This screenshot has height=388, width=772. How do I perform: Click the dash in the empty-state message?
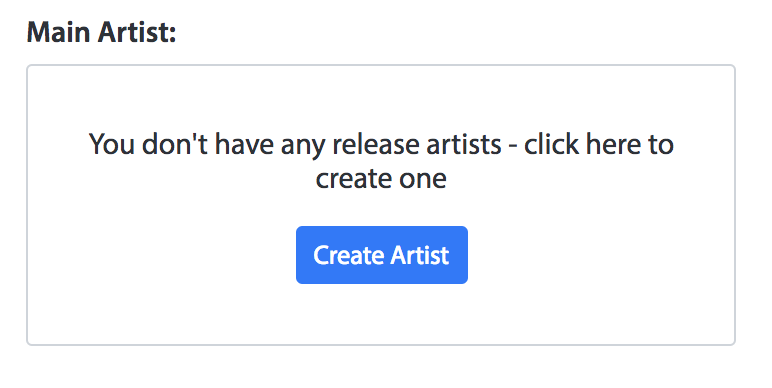pos(512,147)
